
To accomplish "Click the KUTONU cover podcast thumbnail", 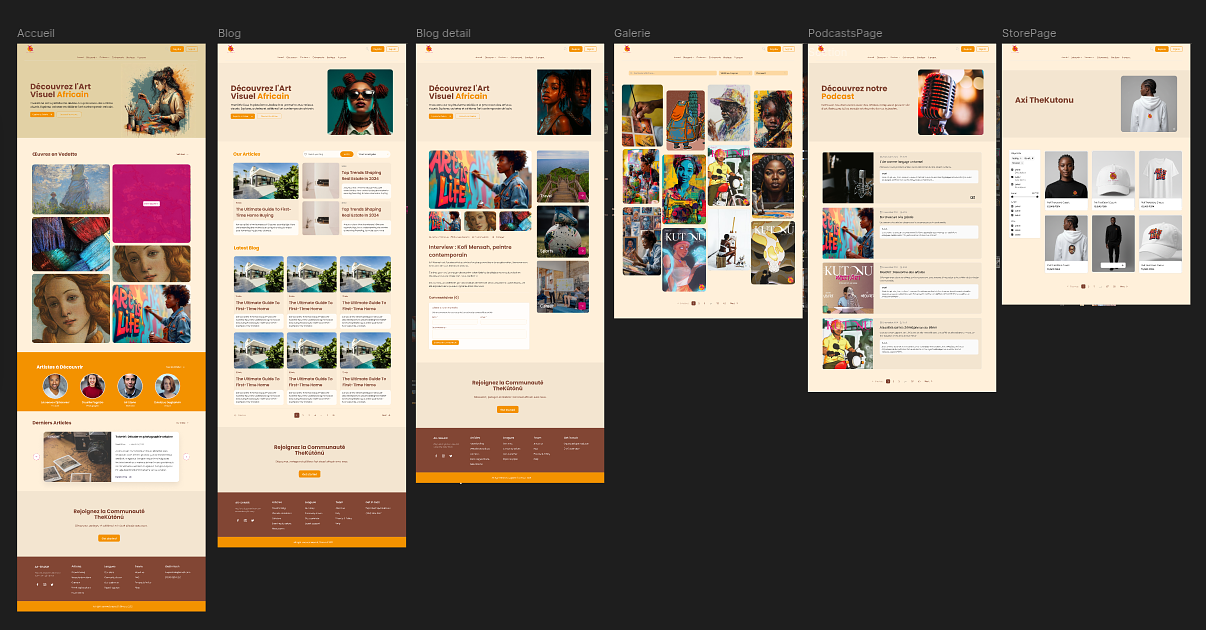I will pos(848,288).
